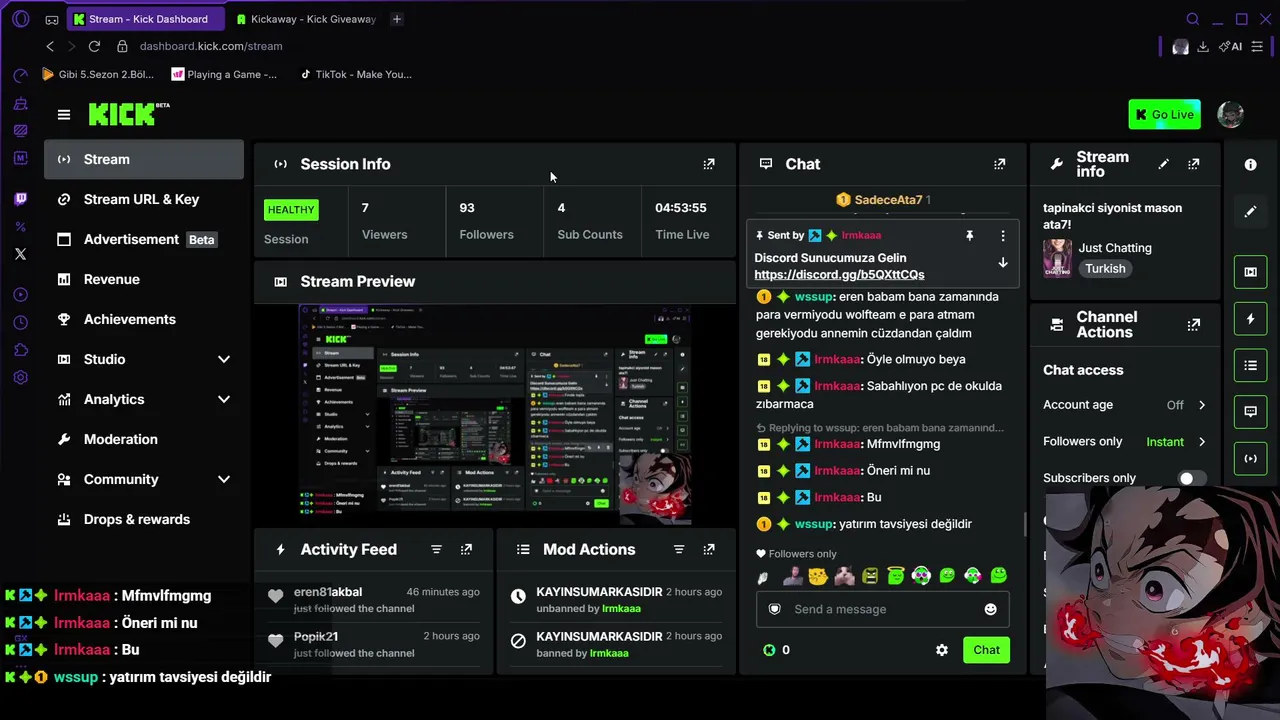Pop out the Chat panel

coord(999,164)
